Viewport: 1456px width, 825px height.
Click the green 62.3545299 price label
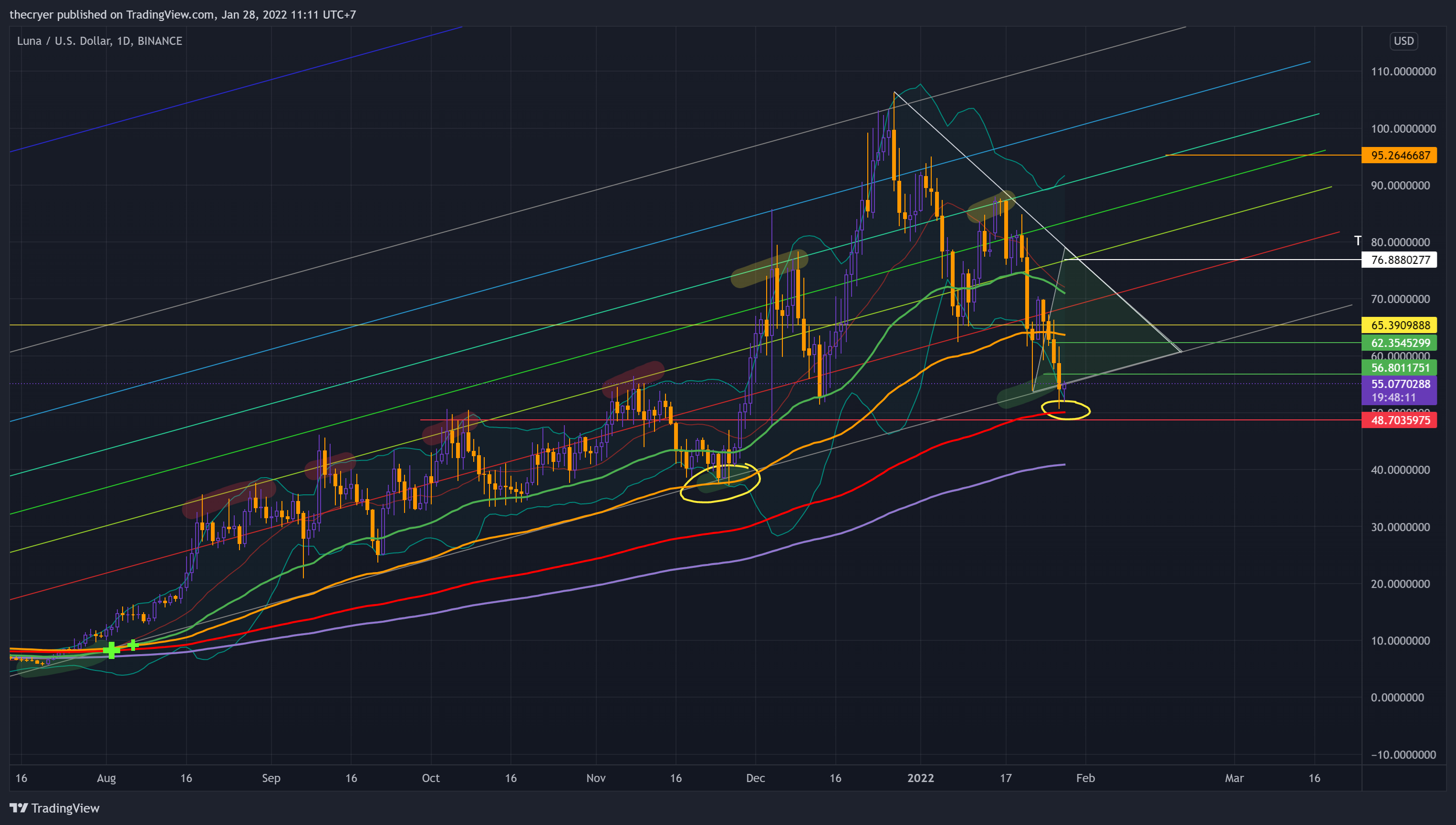pos(1399,343)
